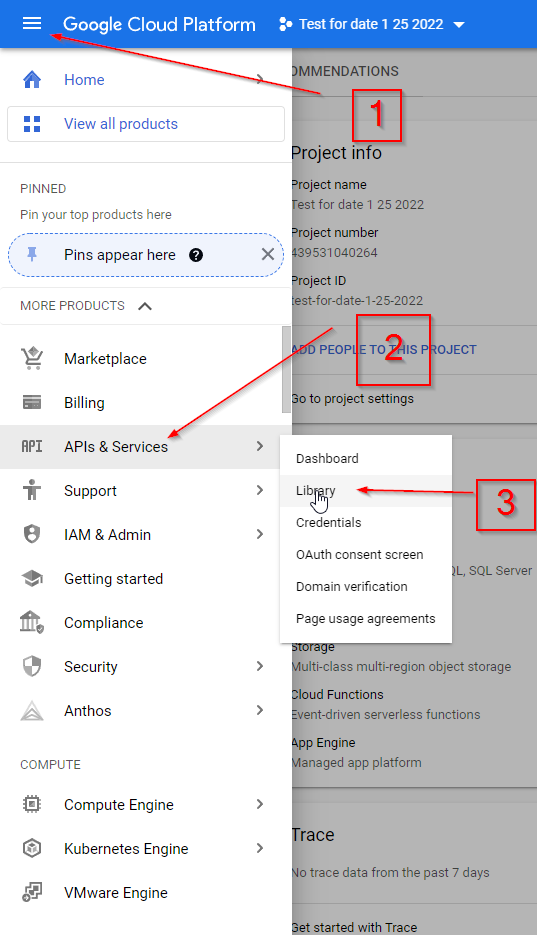The width and height of the screenshot is (537, 935).
Task: Click the Cloud Functions resource link
Action: (x=338, y=694)
